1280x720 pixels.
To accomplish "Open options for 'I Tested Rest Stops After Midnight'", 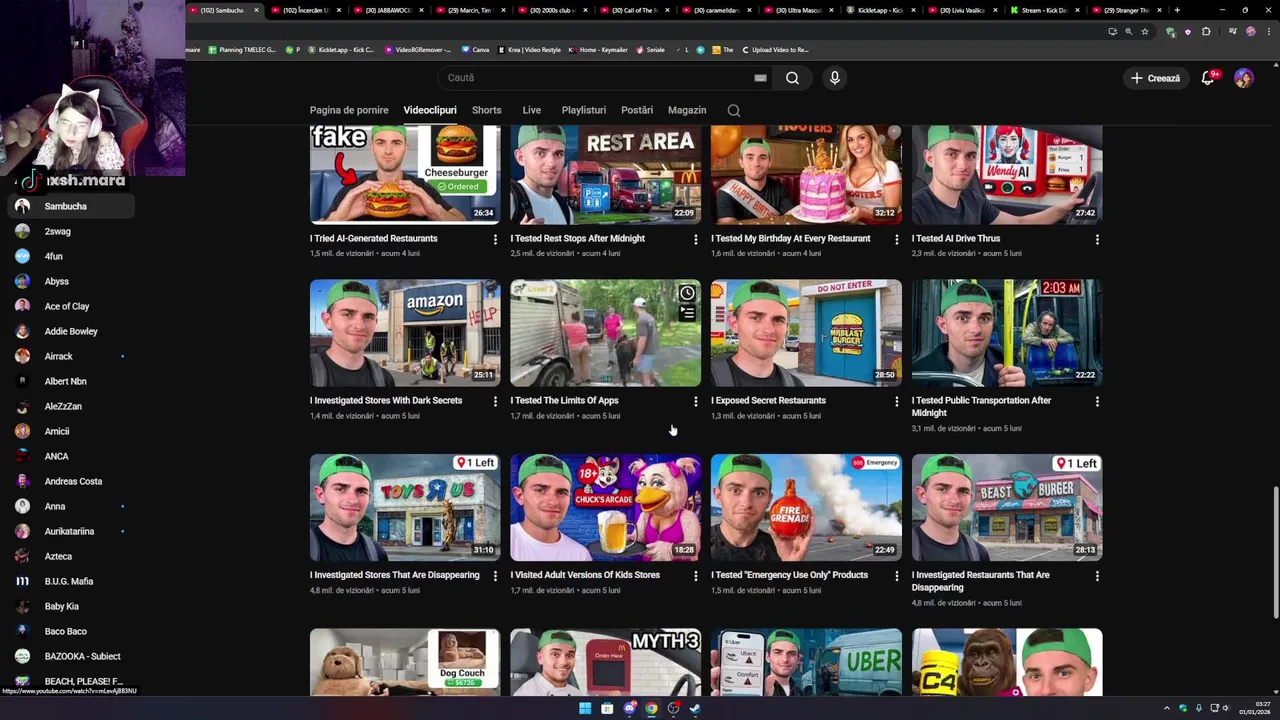I will coord(696,239).
